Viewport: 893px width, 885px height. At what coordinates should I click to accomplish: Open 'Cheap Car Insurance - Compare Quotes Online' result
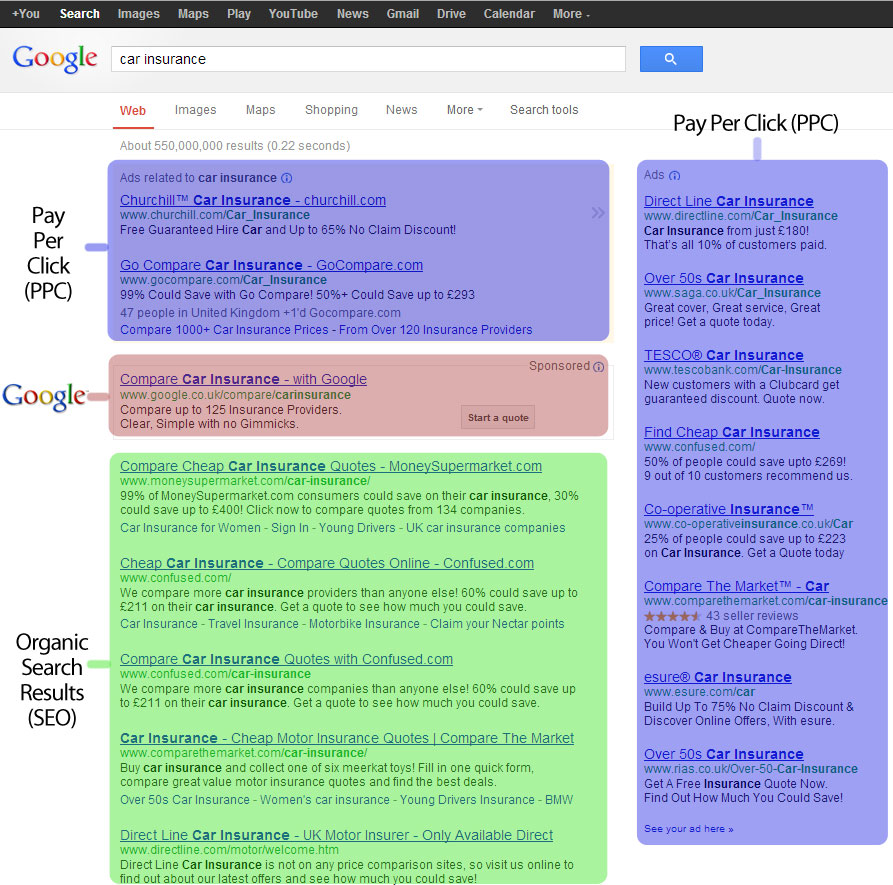tap(327, 563)
